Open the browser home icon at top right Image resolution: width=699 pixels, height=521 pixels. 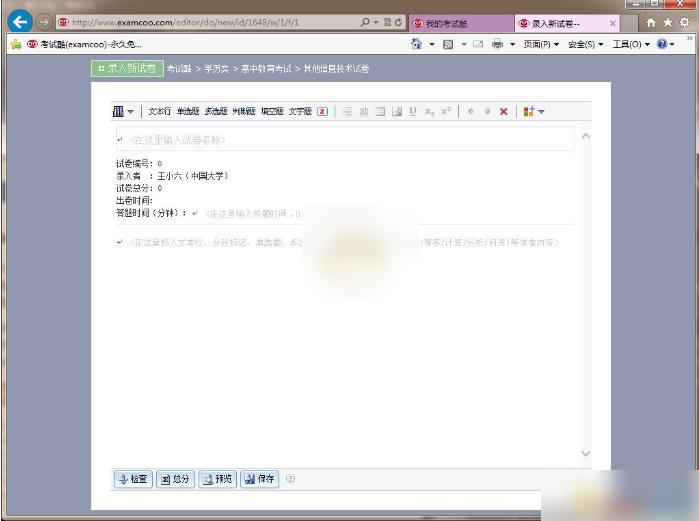point(651,22)
